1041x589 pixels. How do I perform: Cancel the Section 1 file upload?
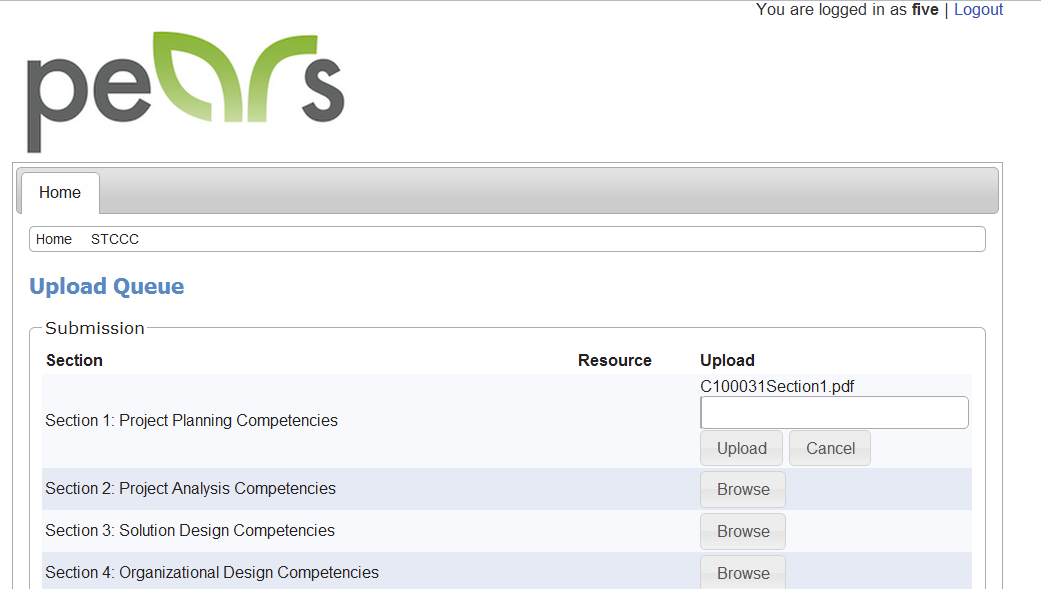[x=829, y=449]
